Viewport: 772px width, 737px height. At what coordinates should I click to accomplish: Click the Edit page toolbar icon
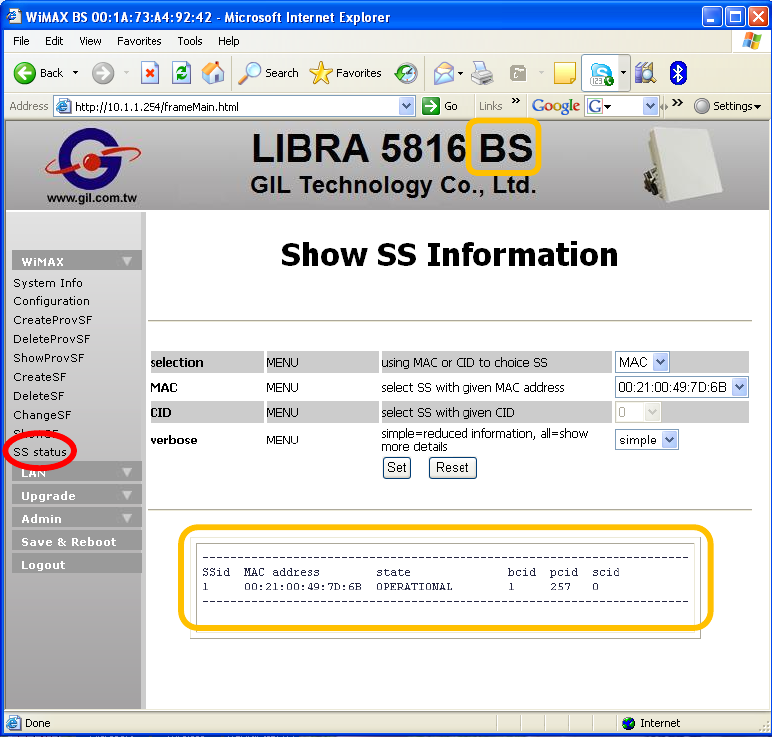click(518, 73)
